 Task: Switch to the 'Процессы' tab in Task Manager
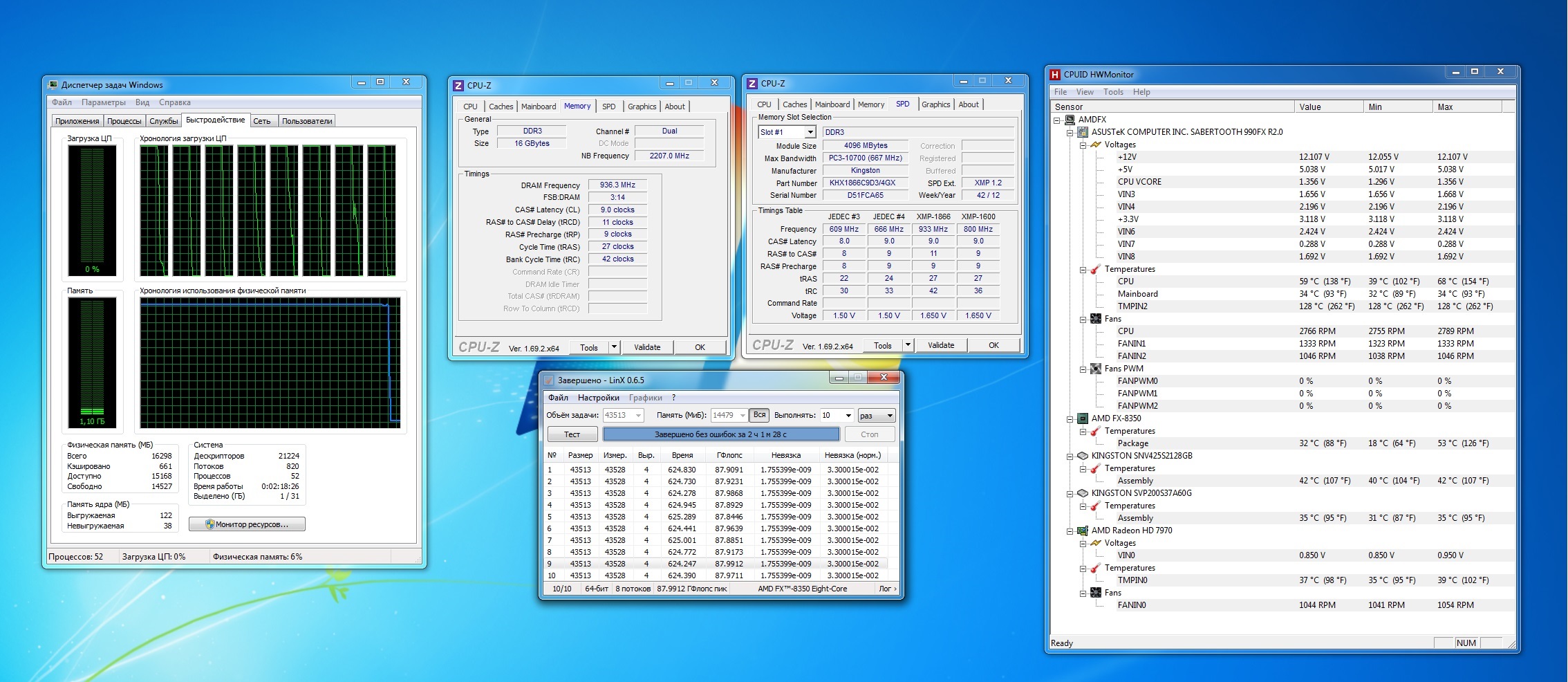pos(124,121)
